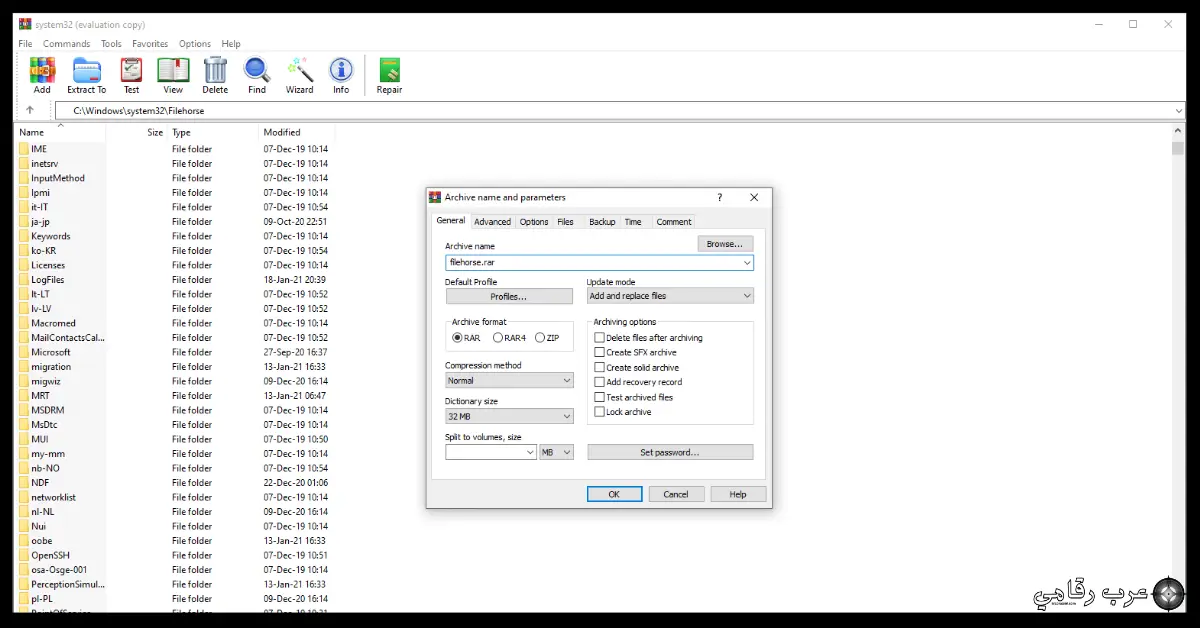
Task: Click the IME folder icon
Action: (x=24, y=149)
